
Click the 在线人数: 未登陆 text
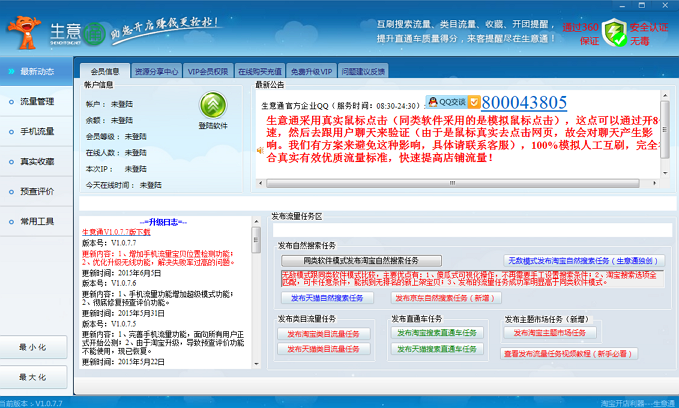[116, 152]
